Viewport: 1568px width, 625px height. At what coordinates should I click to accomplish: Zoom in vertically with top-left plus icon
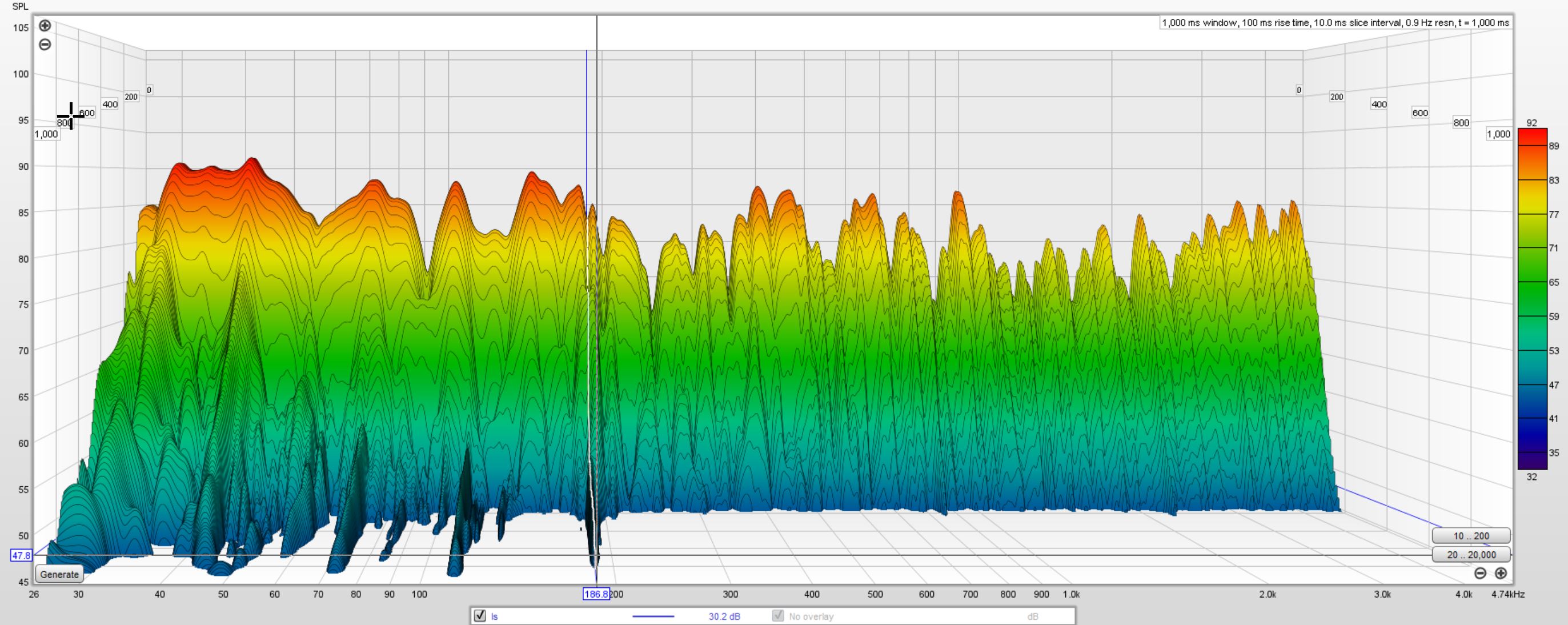tap(45, 26)
